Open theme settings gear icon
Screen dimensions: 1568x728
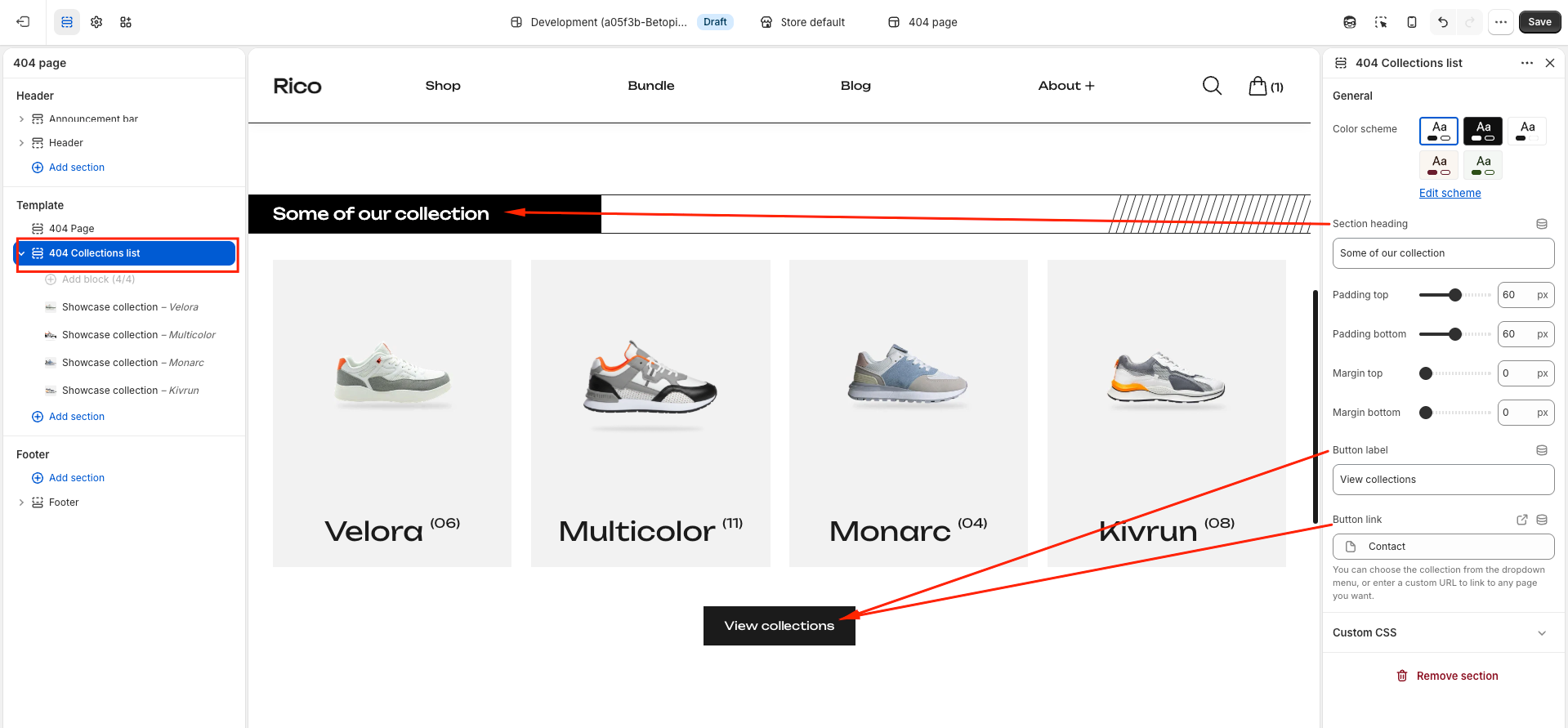pyautogui.click(x=96, y=22)
